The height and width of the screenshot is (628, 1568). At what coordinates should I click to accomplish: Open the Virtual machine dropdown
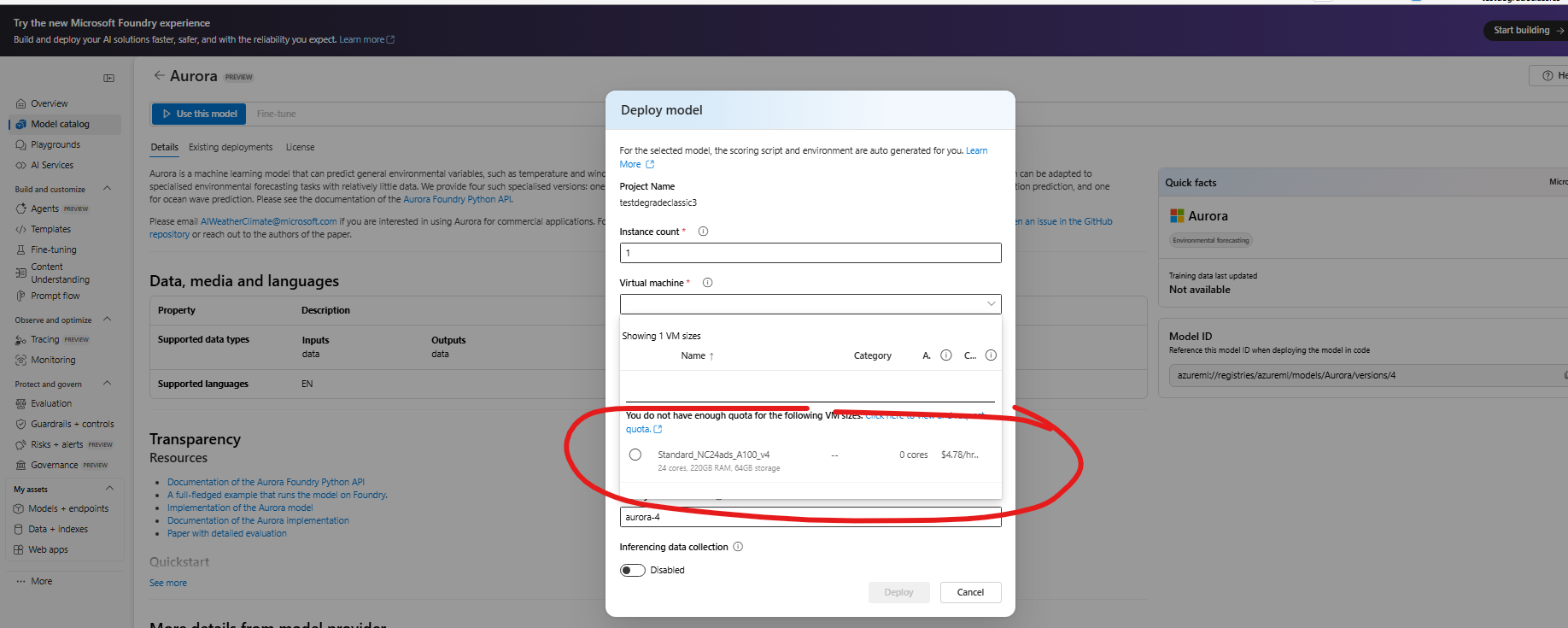[810, 304]
